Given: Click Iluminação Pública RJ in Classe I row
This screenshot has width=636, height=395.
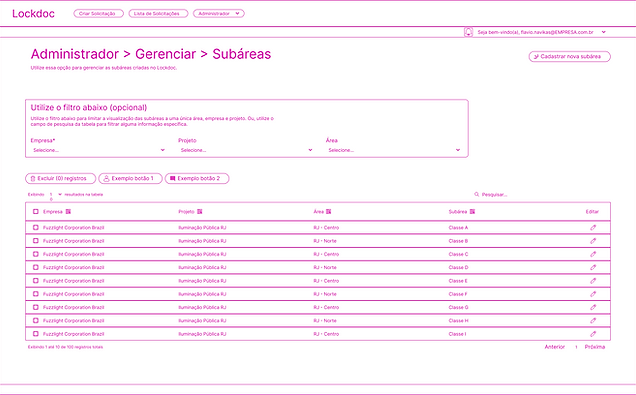Looking at the screenshot, I should (202, 334).
